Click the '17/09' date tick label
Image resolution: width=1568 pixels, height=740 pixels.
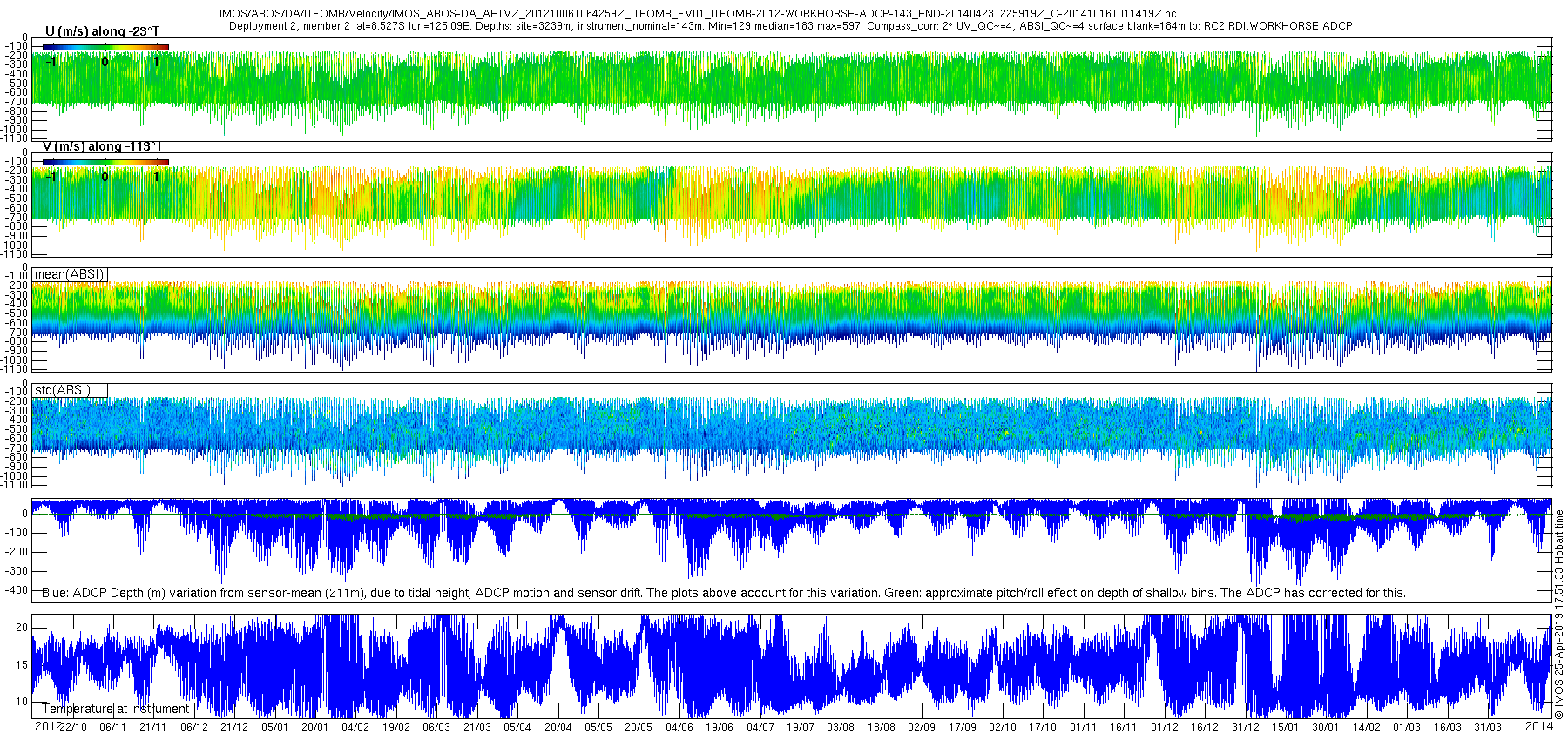click(x=962, y=728)
